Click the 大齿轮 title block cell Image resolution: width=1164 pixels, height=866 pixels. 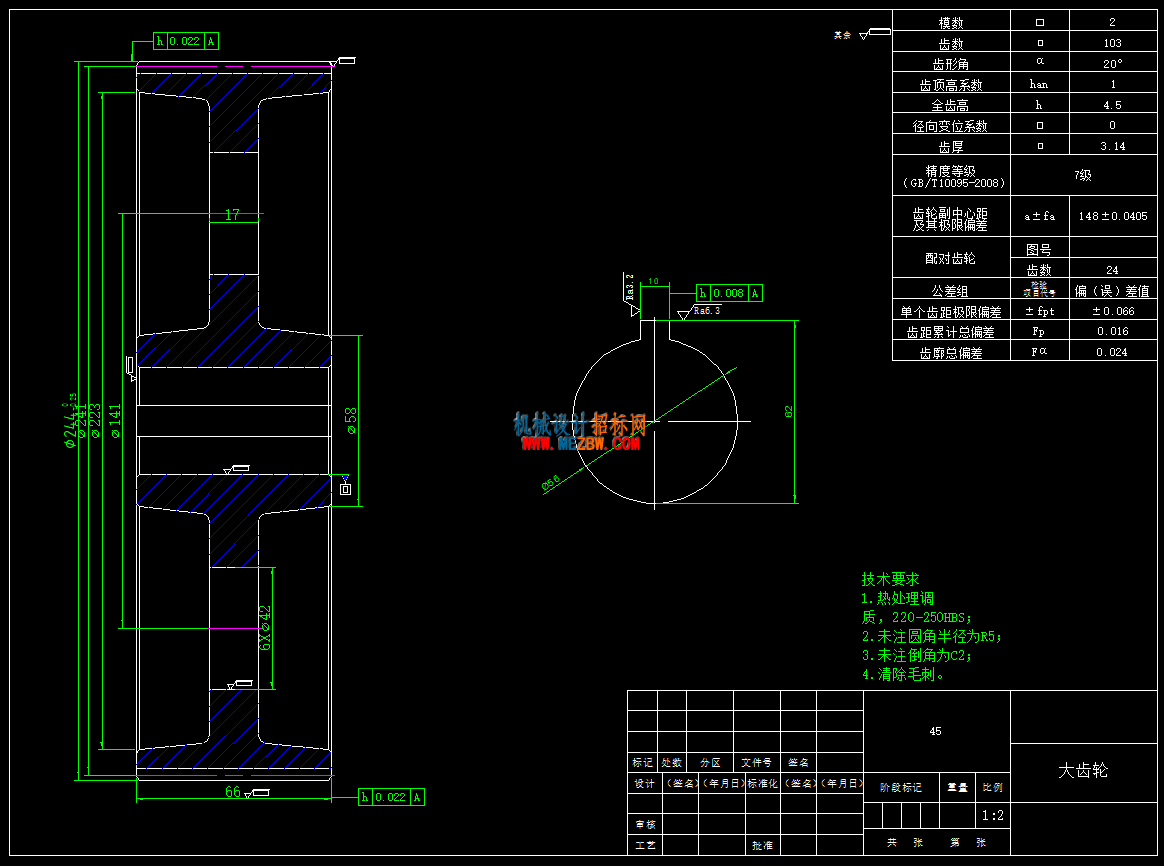pyautogui.click(x=1083, y=772)
